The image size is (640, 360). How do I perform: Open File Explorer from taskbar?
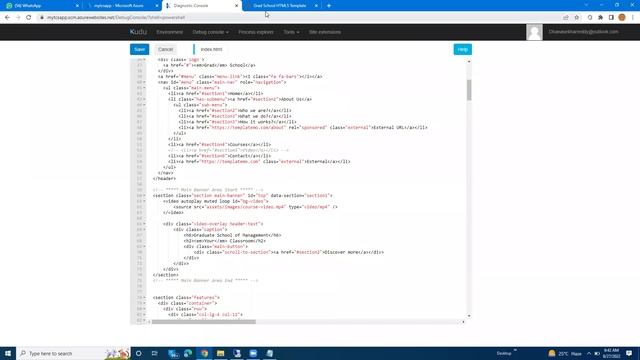click(220, 353)
